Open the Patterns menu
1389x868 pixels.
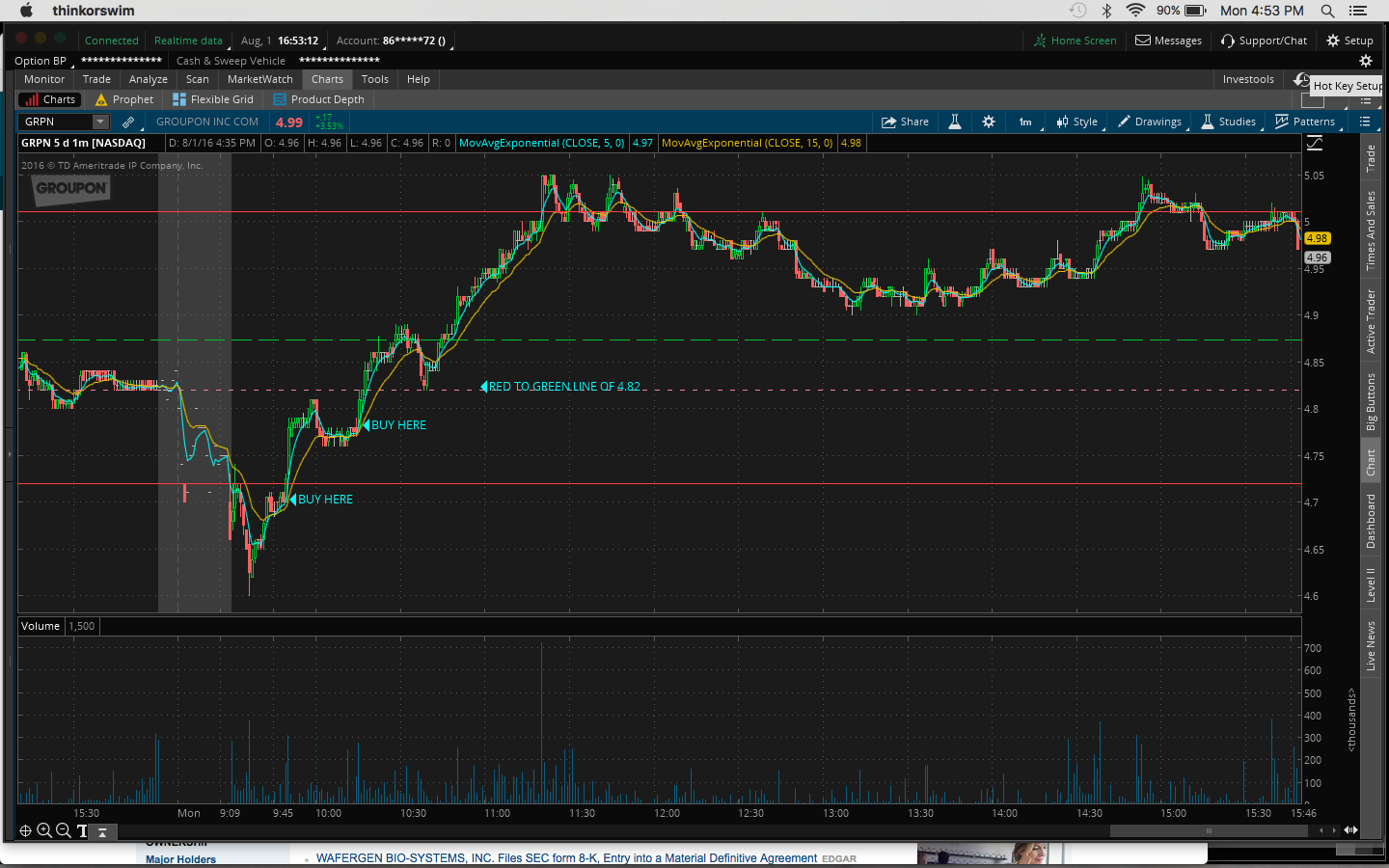coord(1305,122)
